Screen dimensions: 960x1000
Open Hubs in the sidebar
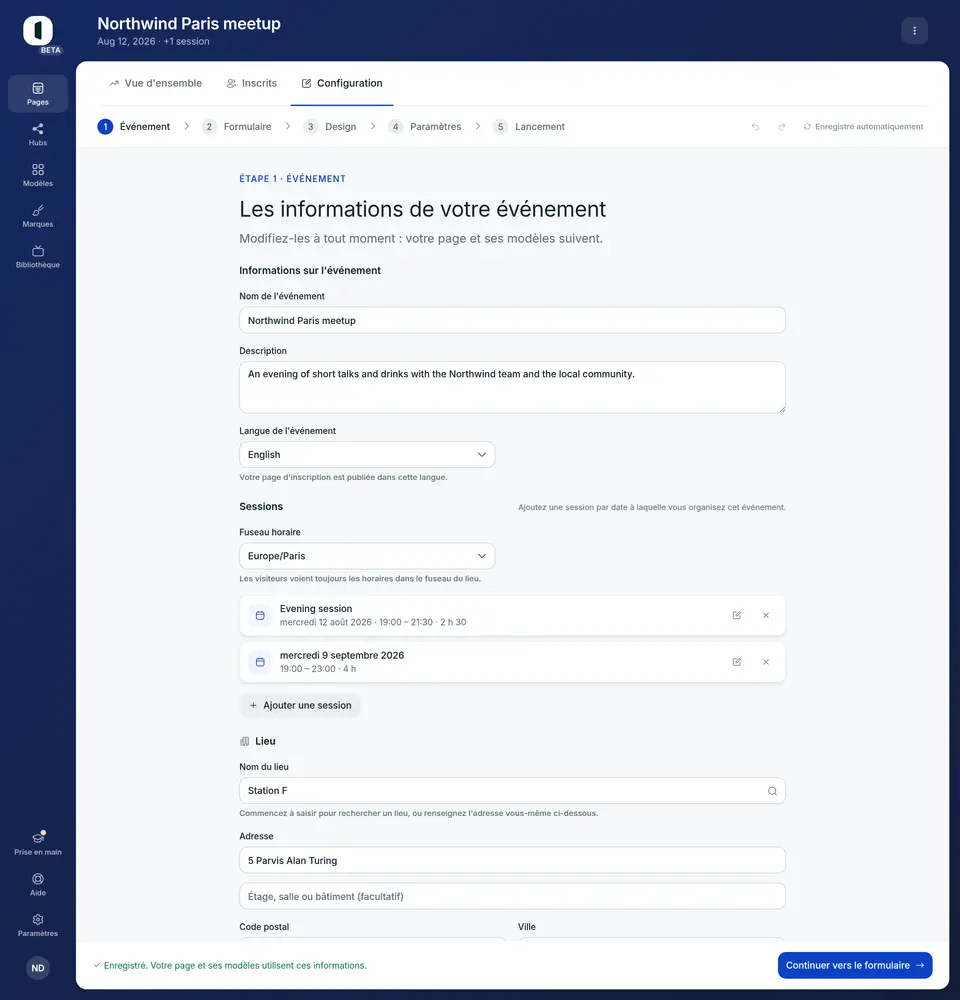pyautogui.click(x=38, y=134)
